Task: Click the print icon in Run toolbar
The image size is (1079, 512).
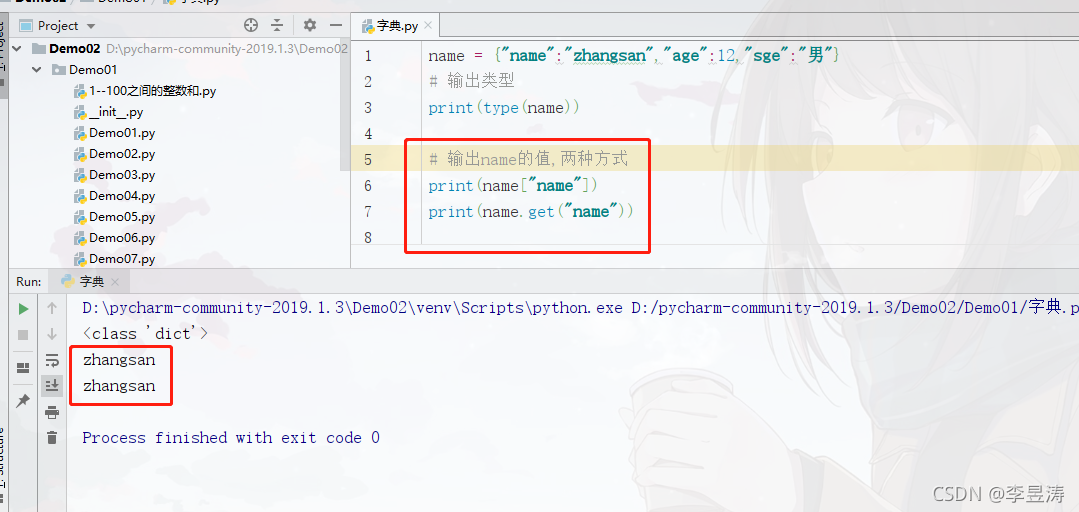Action: point(52,412)
